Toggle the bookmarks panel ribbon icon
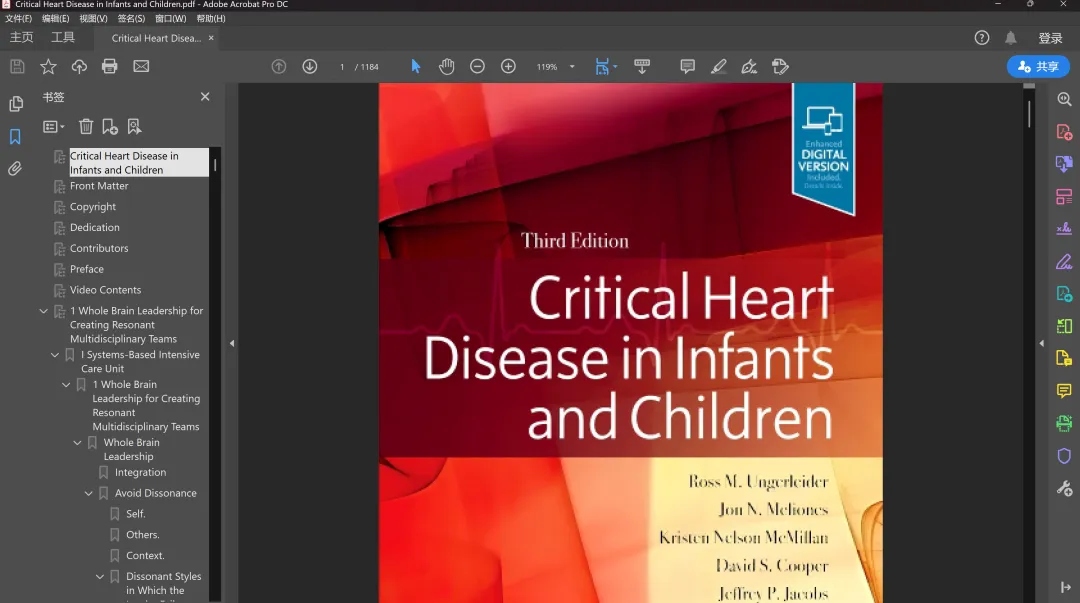Screen dimensions: 1080x603 pos(15,136)
